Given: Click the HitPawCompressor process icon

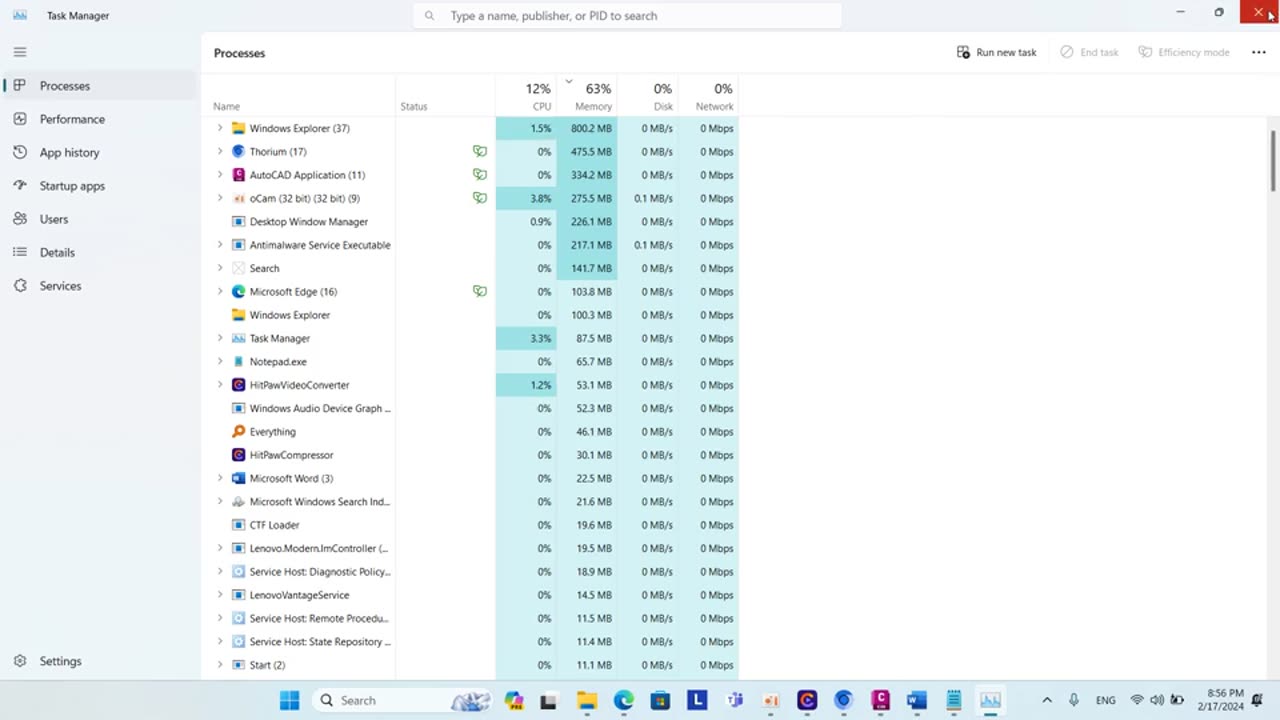Looking at the screenshot, I should pos(238,455).
